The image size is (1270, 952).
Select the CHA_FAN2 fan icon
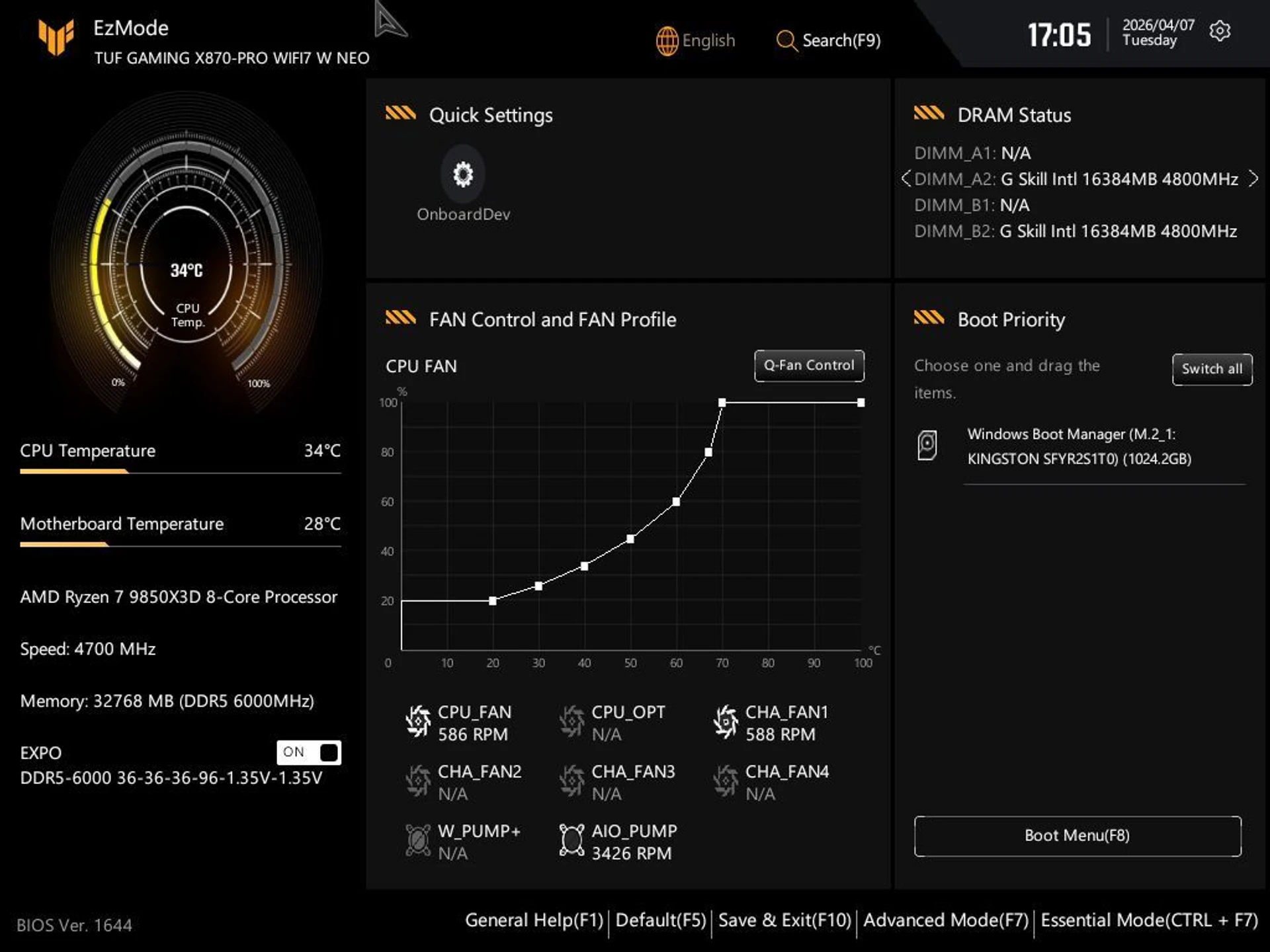(417, 781)
